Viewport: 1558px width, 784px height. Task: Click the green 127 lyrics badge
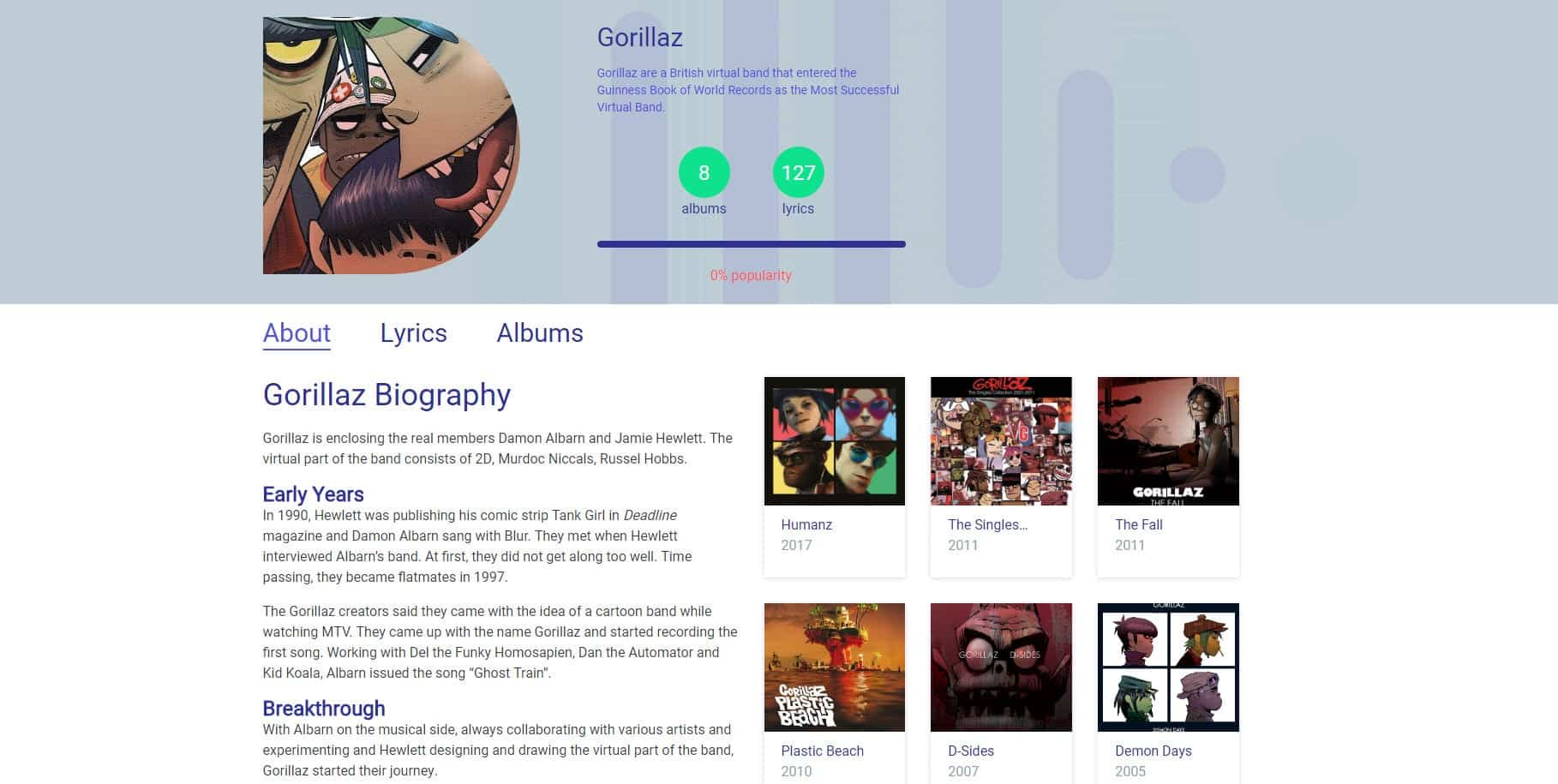pos(799,172)
